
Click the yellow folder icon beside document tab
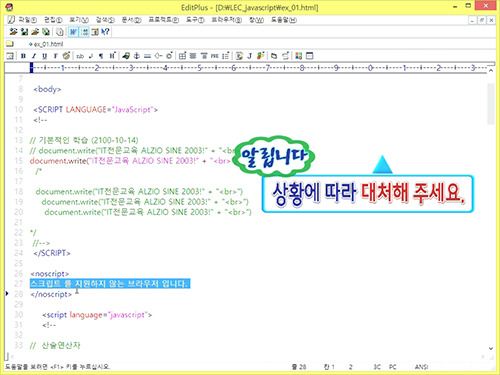pos(10,44)
